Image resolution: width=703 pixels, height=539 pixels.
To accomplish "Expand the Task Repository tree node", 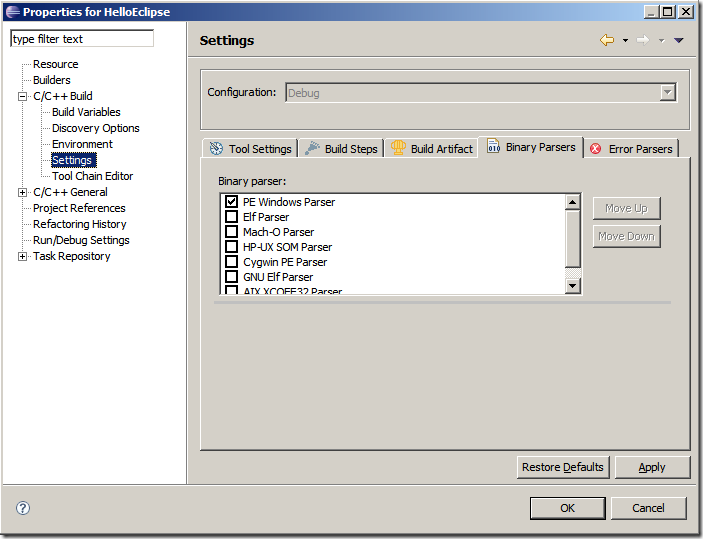I will point(22,256).
